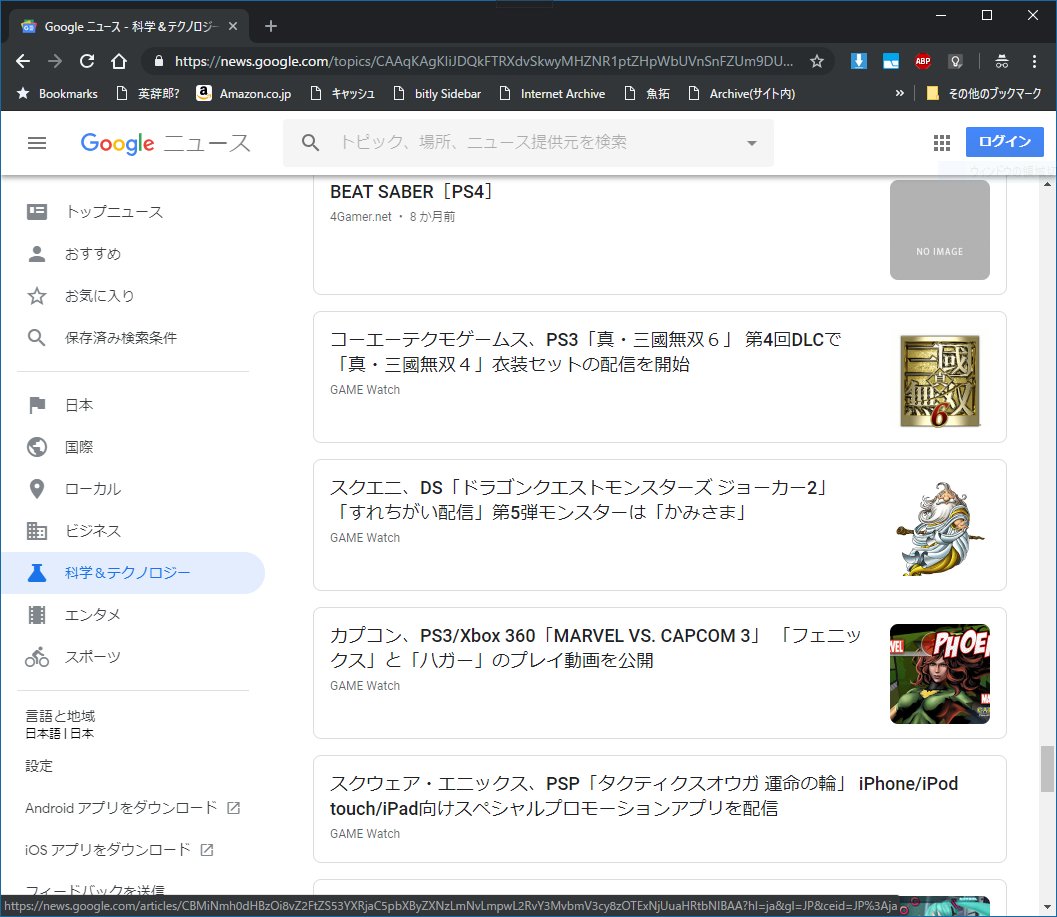Click the Phoenix character thumbnail
The height and width of the screenshot is (917, 1057).
940,674
